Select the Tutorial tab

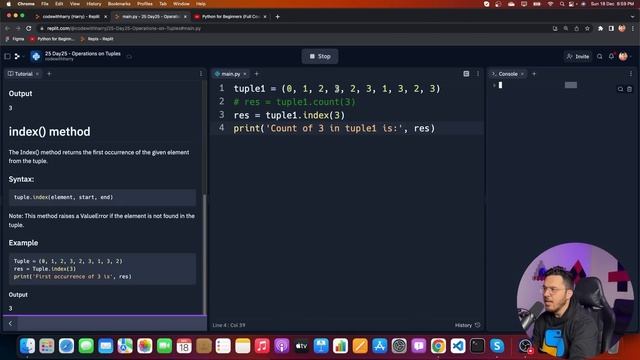click(20, 74)
